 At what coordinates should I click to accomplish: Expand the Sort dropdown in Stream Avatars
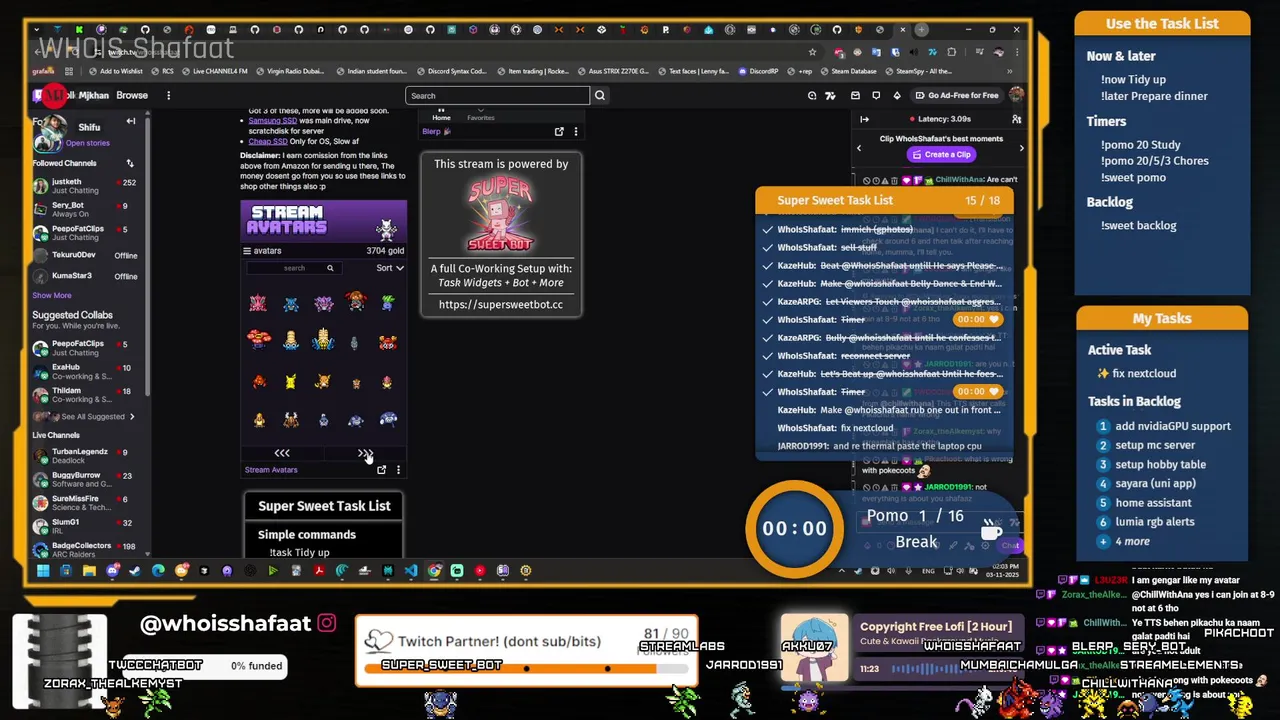(x=390, y=268)
